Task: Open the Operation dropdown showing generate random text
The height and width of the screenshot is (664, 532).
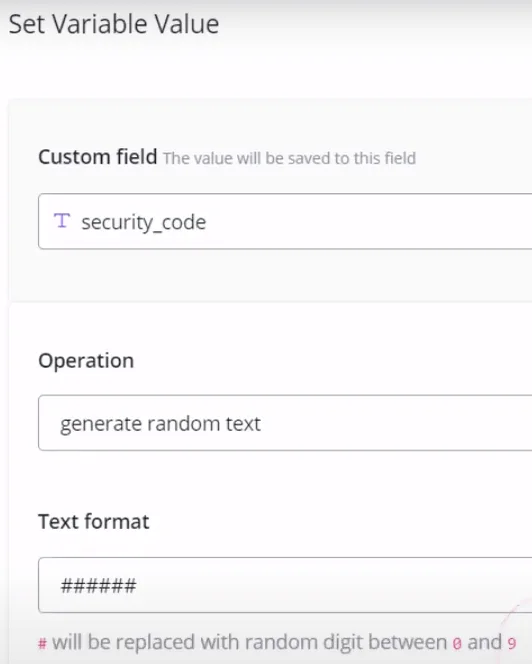Action: click(x=285, y=423)
